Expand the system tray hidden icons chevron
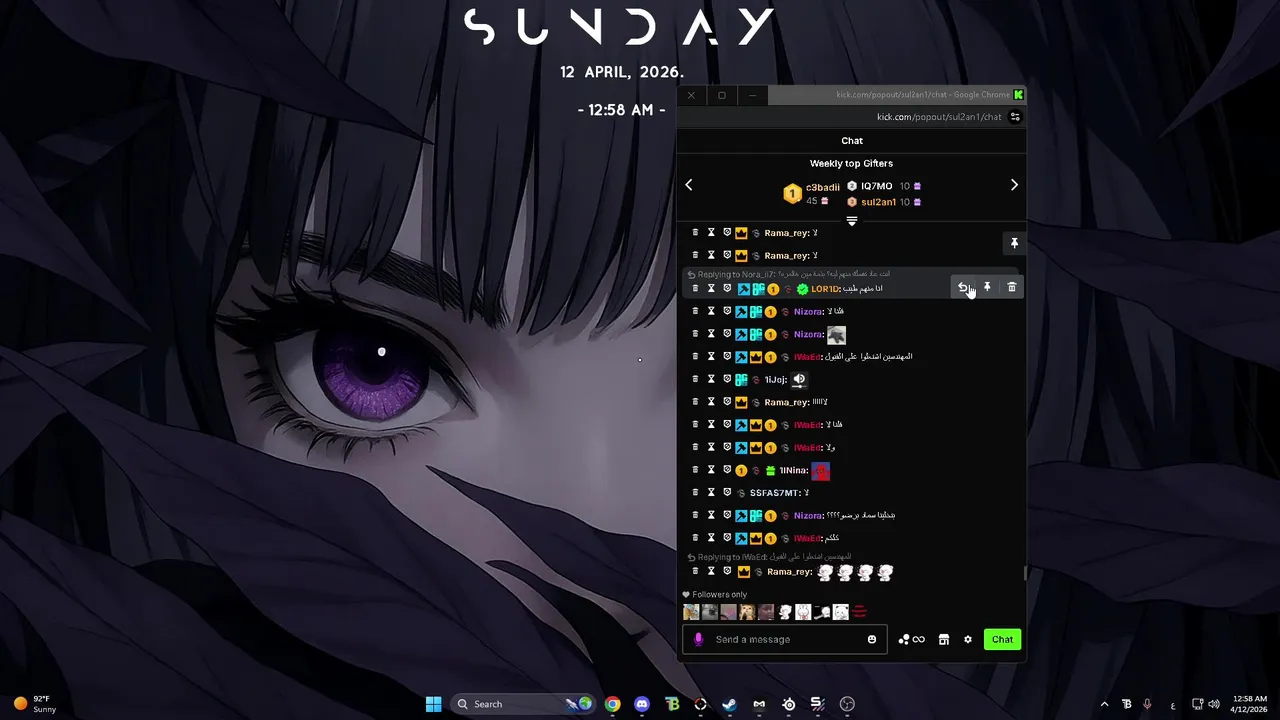The height and width of the screenshot is (720, 1280). pos(1104,704)
